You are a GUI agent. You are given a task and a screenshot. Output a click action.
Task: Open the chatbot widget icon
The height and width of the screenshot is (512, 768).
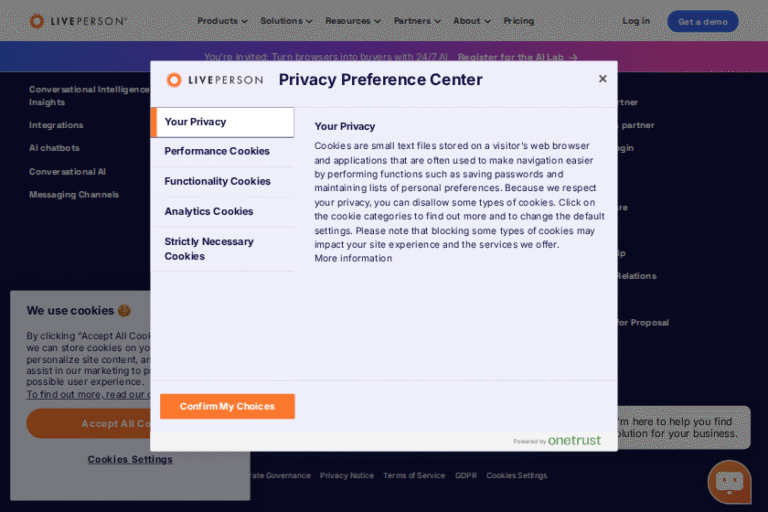tap(729, 482)
